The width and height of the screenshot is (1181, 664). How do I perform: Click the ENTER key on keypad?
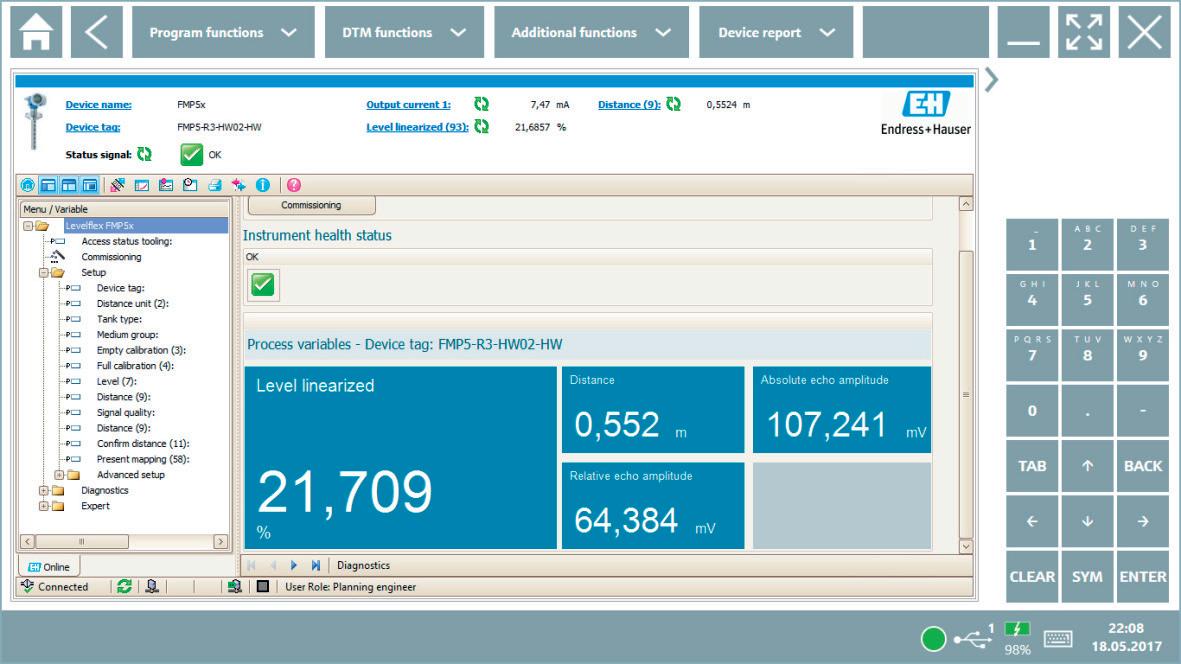click(1143, 577)
